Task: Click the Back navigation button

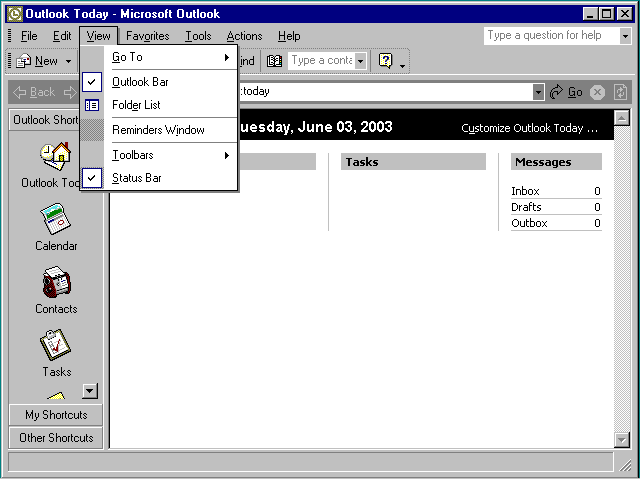Action: [34, 92]
